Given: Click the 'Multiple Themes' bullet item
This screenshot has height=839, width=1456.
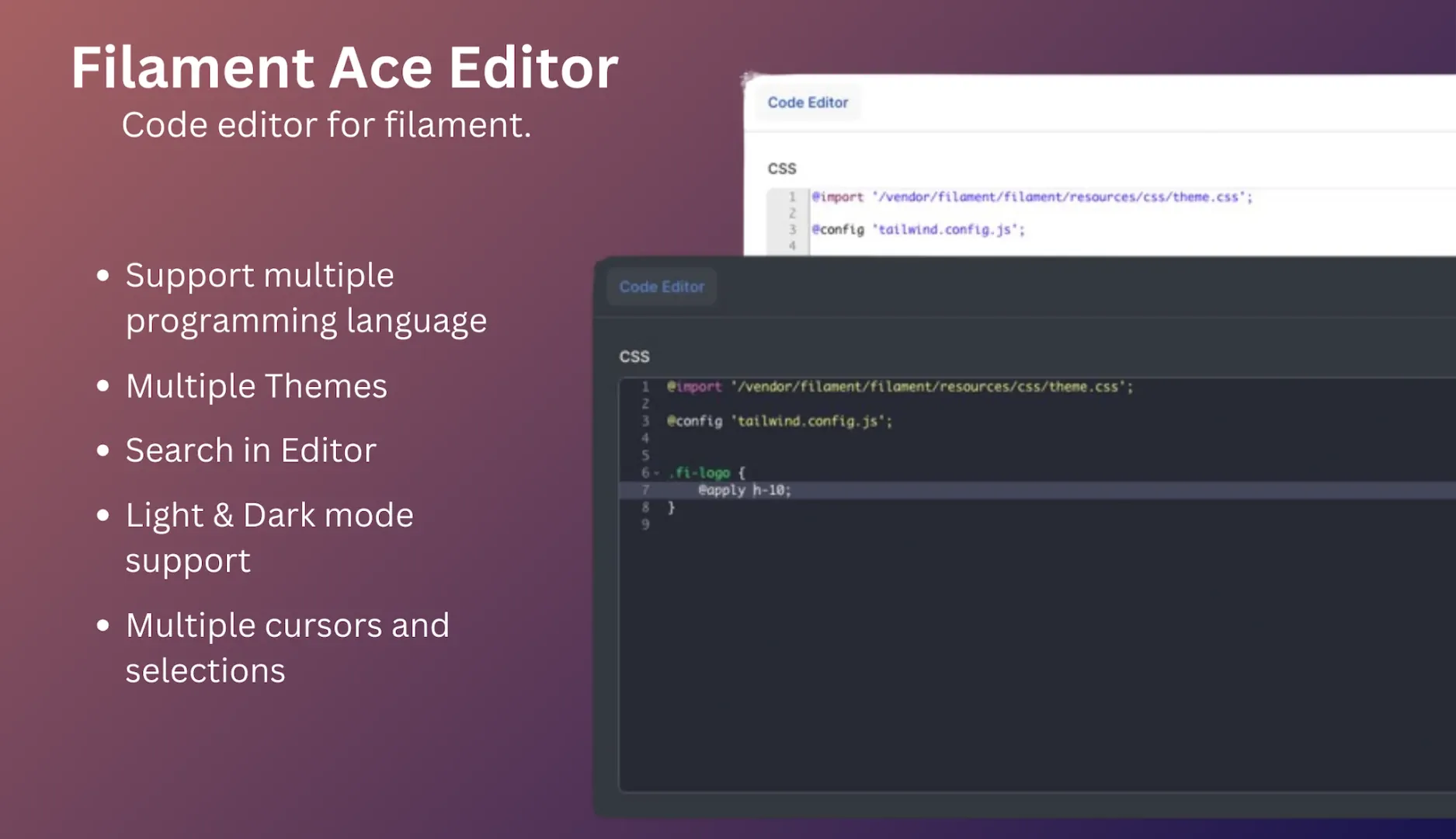Looking at the screenshot, I should 256,385.
